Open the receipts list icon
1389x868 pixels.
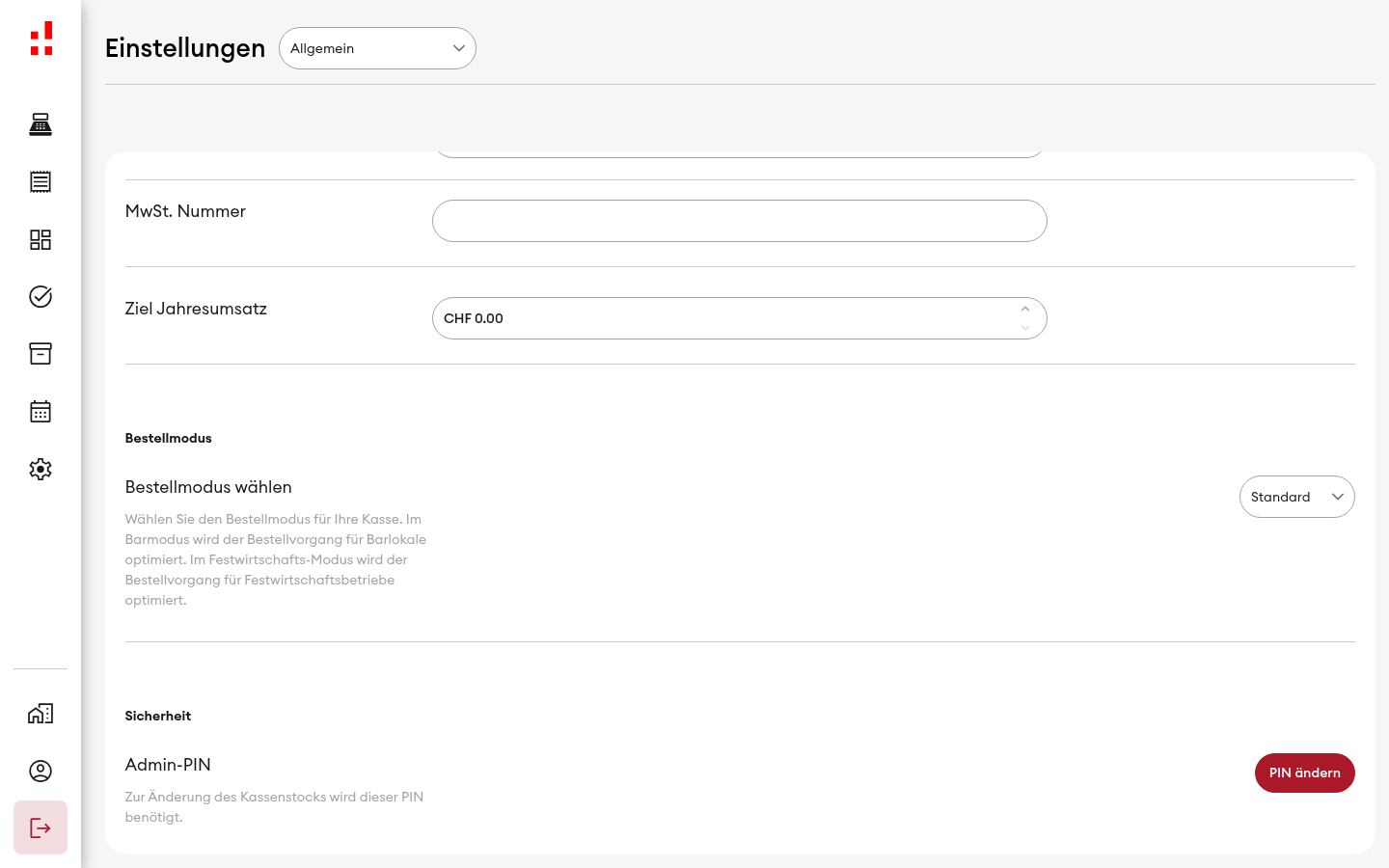(x=41, y=181)
